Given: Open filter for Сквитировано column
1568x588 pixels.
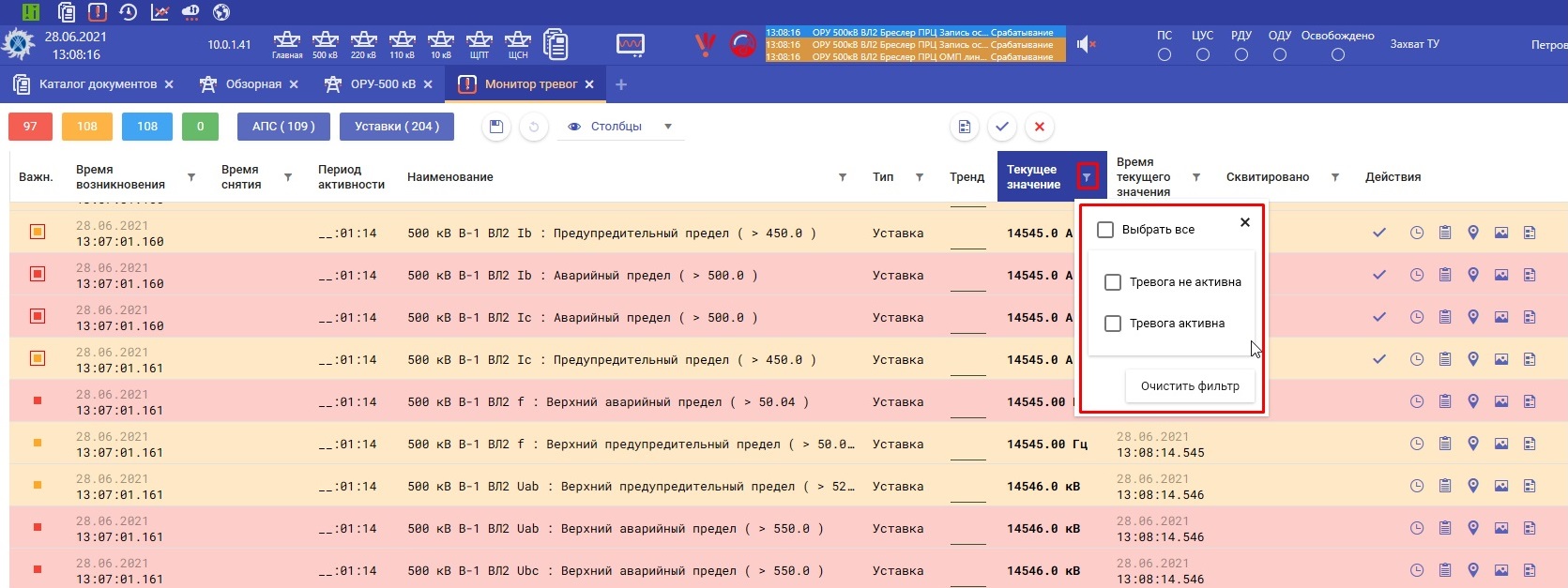Looking at the screenshot, I should [1334, 177].
